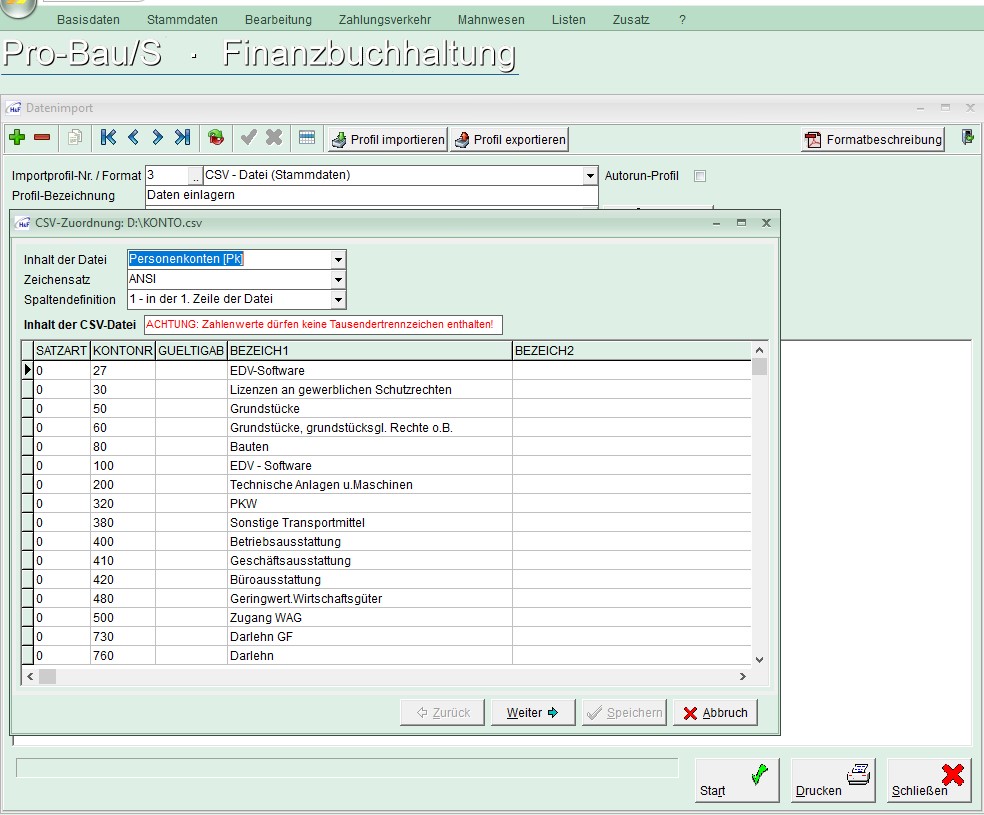Expand the import format CSV-Datei dropdown
The image size is (984, 815).
(590, 176)
